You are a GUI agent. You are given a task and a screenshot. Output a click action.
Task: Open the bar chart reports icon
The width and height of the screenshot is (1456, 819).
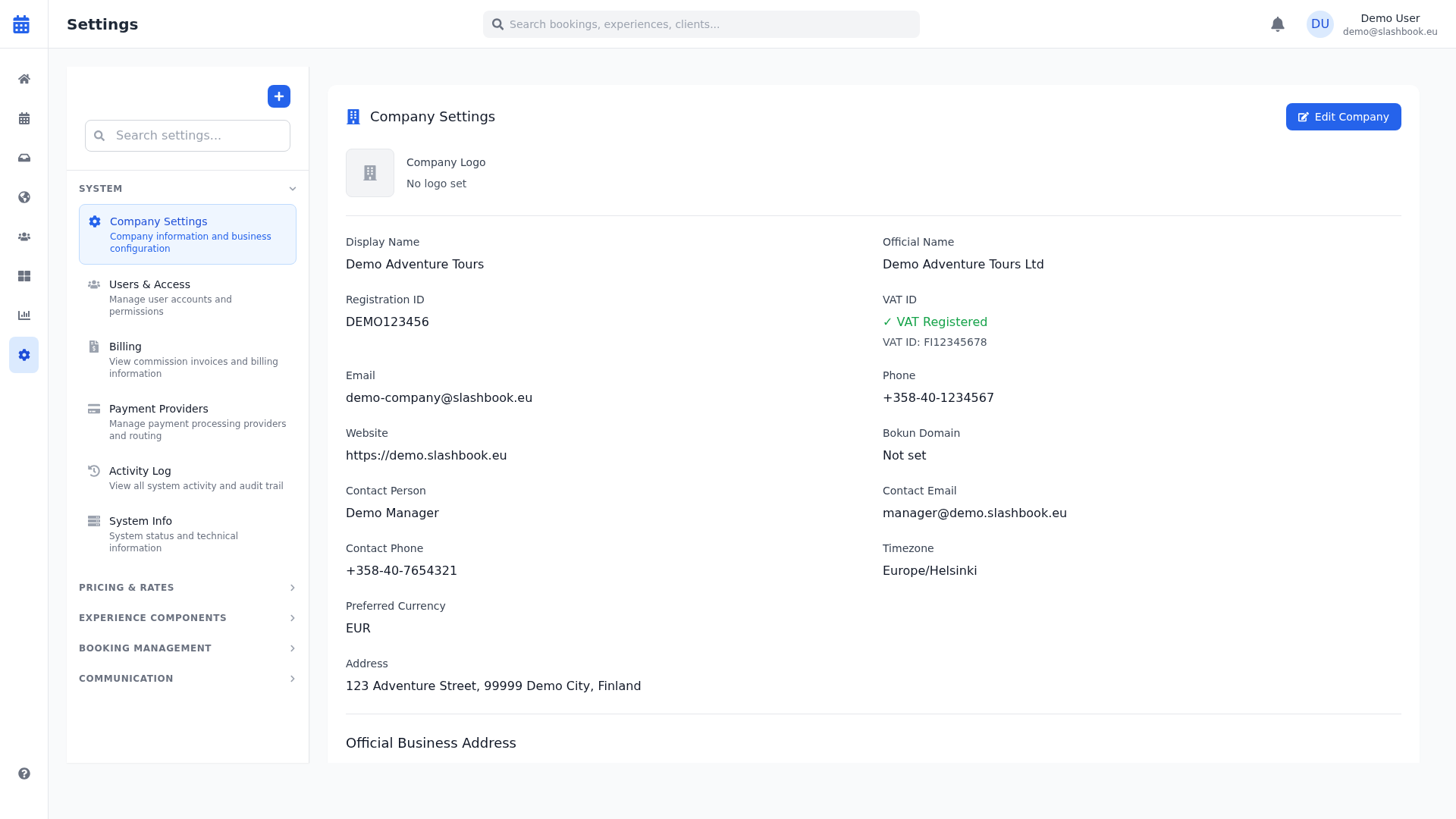click(x=24, y=315)
